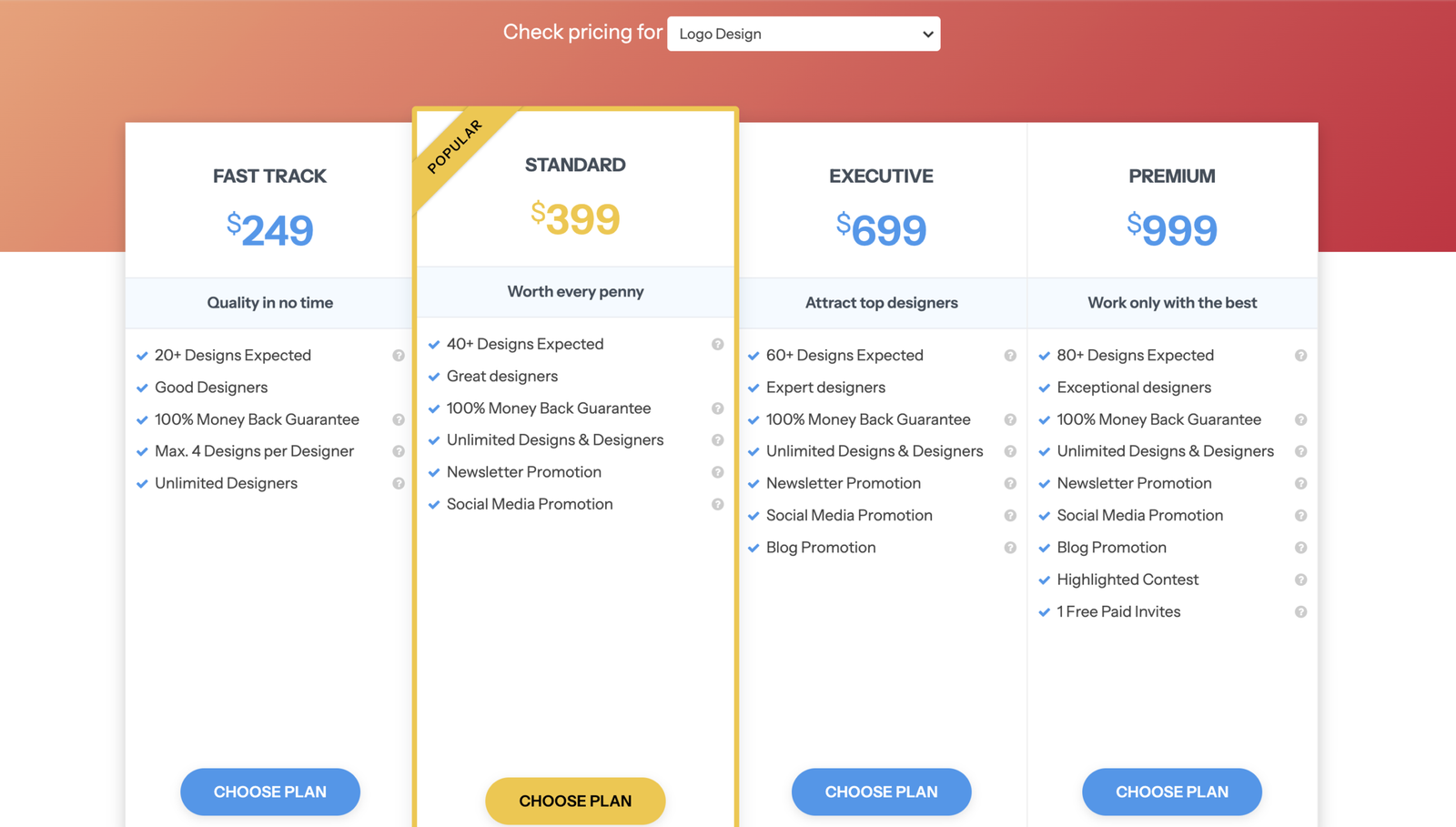The width and height of the screenshot is (1456, 827).
Task: Click the $999 Premium price
Action: pyautogui.click(x=1172, y=229)
